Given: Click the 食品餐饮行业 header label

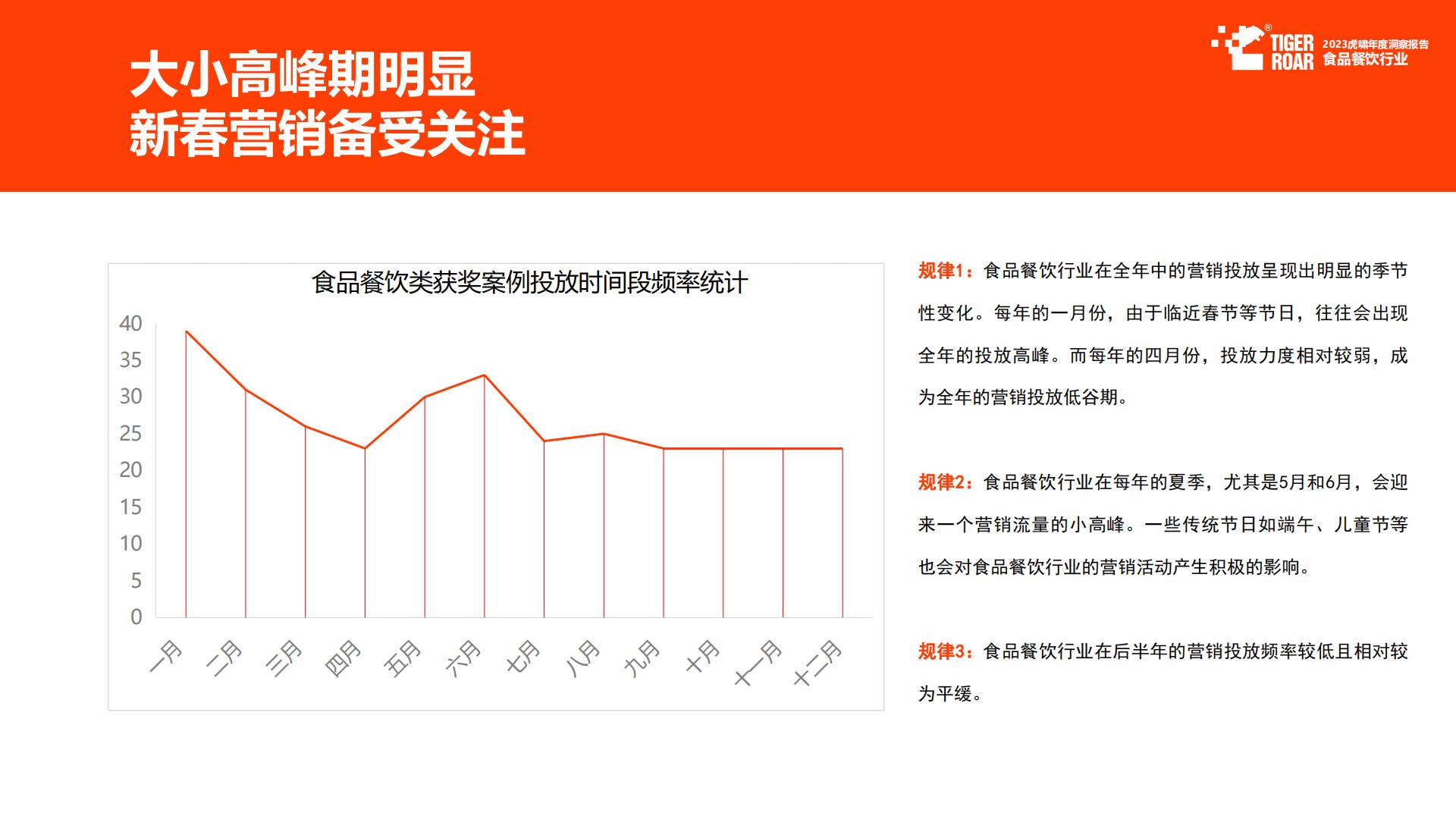Looking at the screenshot, I should tap(1365, 59).
